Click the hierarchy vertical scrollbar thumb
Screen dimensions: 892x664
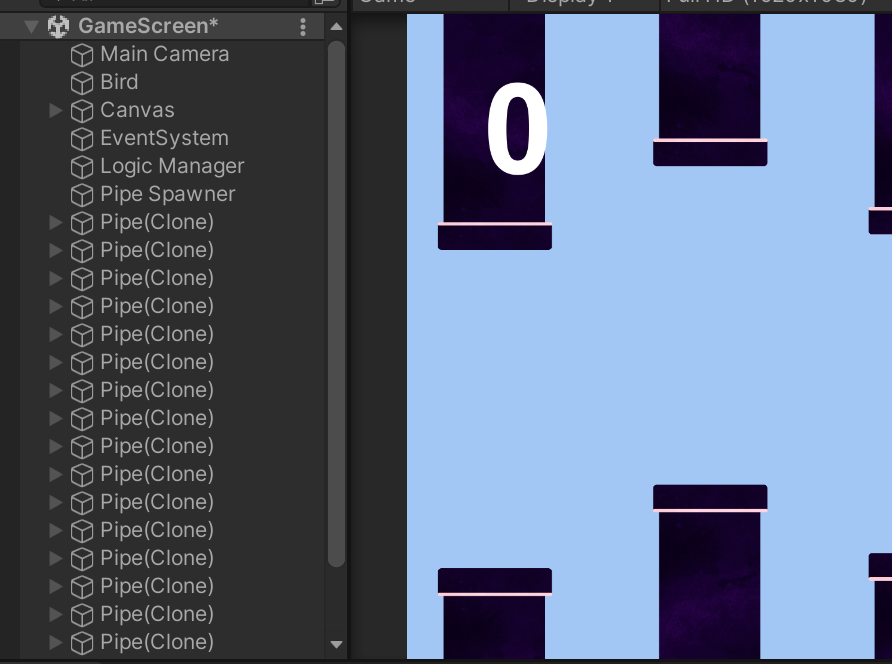[x=336, y=304]
